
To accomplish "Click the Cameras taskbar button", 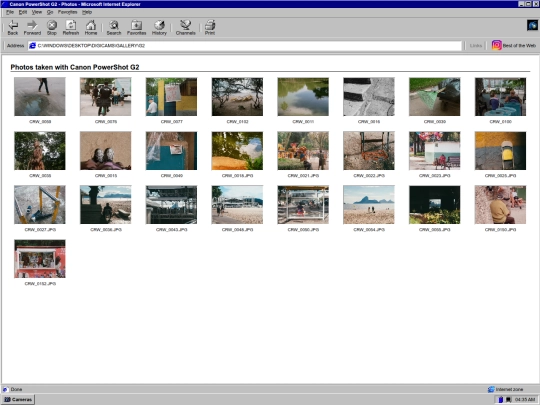I will tap(18, 399).
